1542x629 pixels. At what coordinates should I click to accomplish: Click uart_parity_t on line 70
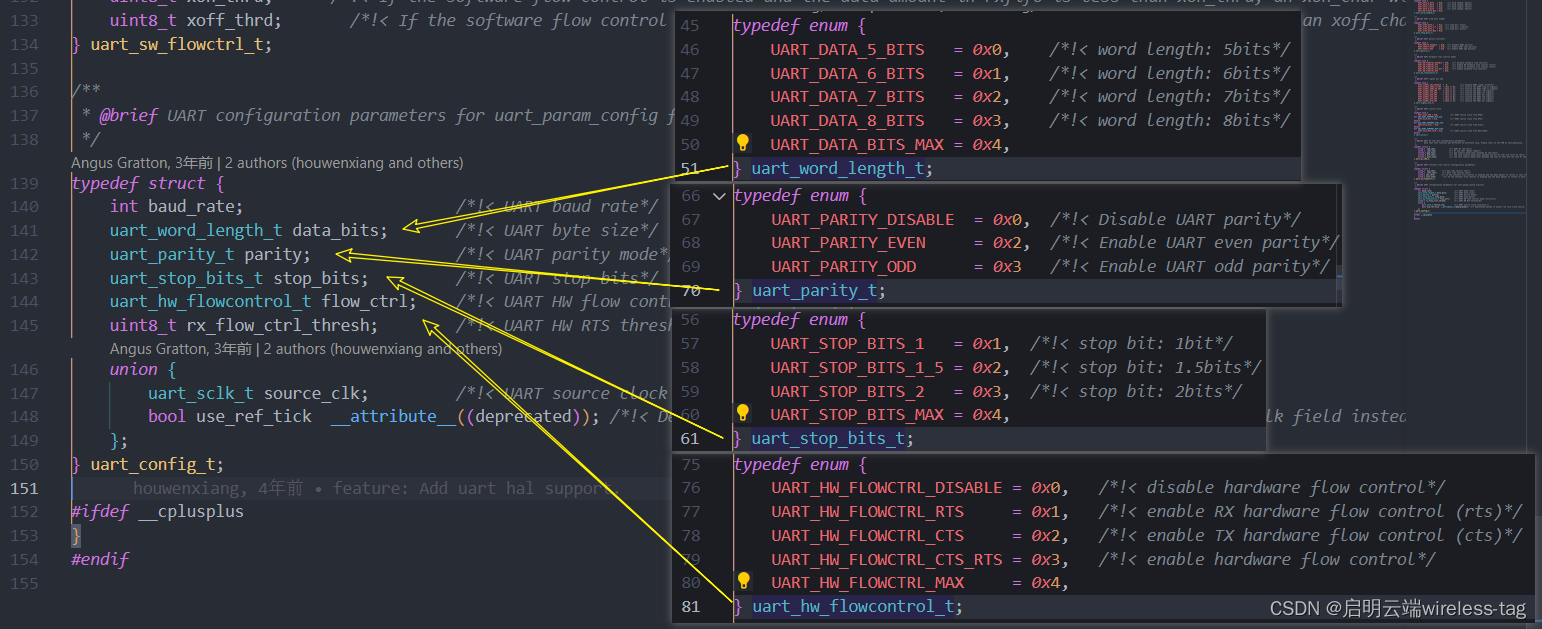814,290
